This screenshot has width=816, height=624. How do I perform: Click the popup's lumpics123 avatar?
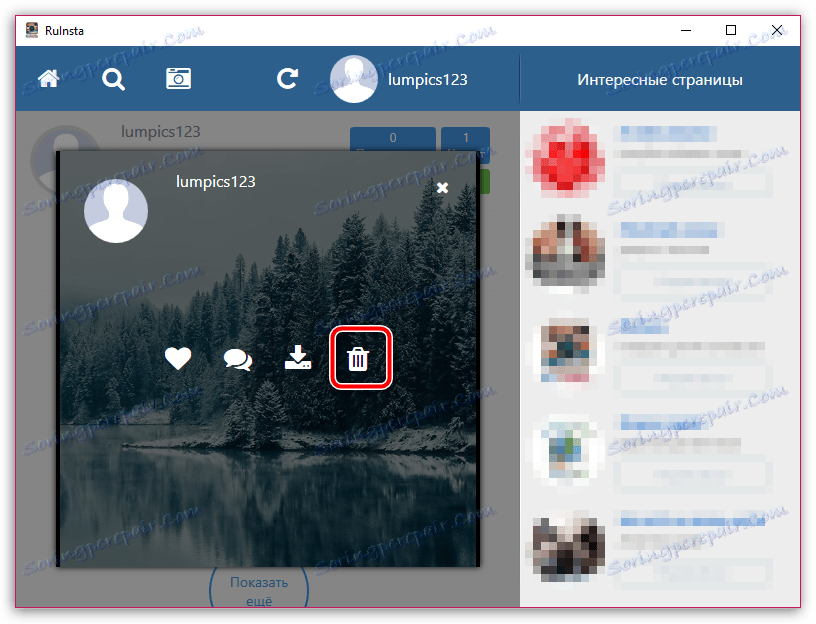click(116, 211)
